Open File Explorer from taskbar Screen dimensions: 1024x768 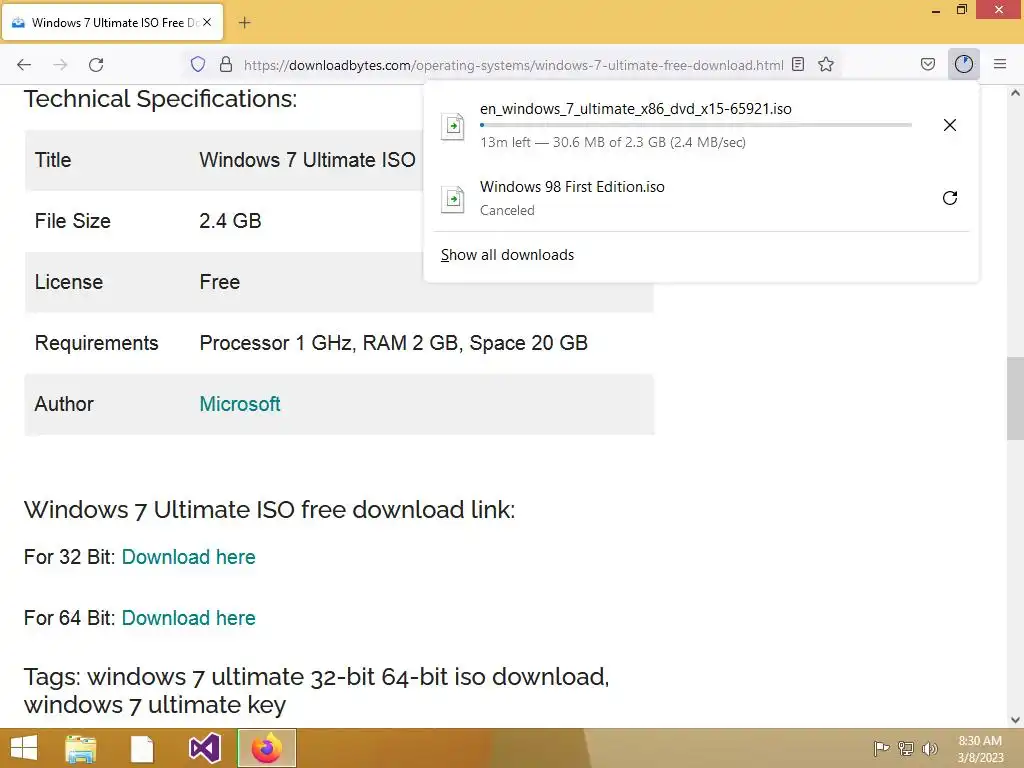click(x=81, y=748)
